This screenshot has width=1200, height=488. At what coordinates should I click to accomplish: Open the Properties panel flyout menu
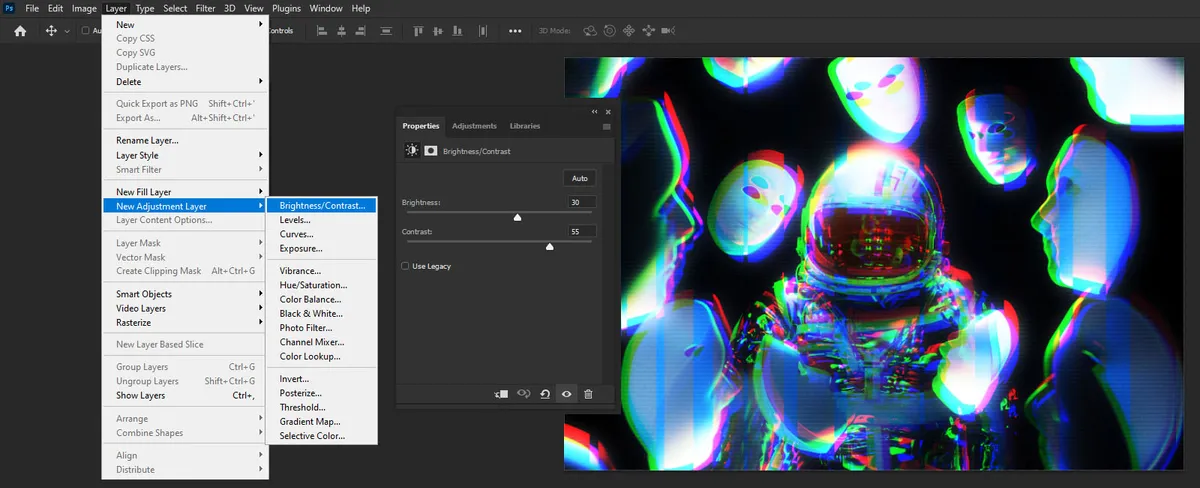point(607,127)
